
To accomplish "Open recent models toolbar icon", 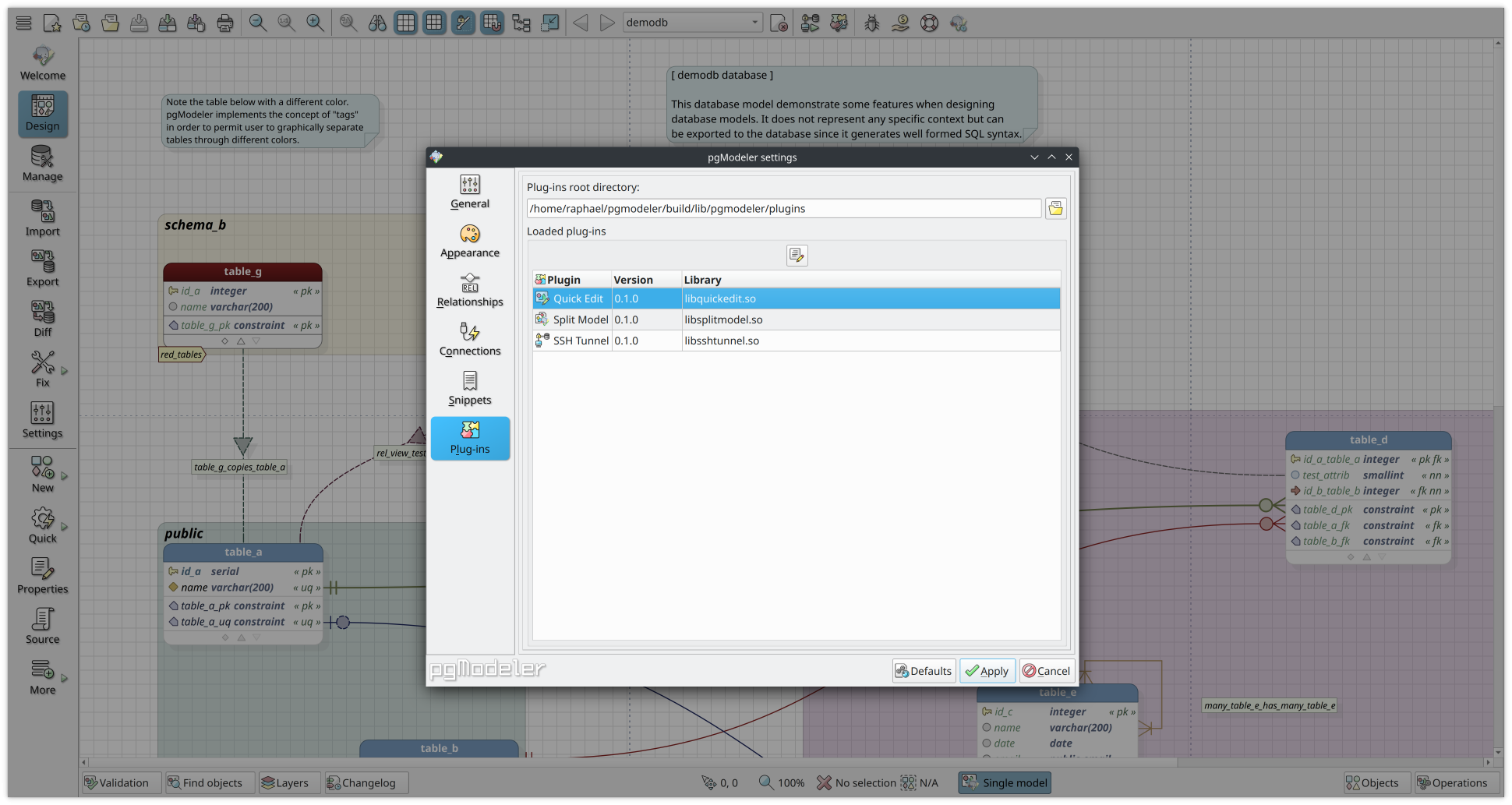I will point(81,23).
